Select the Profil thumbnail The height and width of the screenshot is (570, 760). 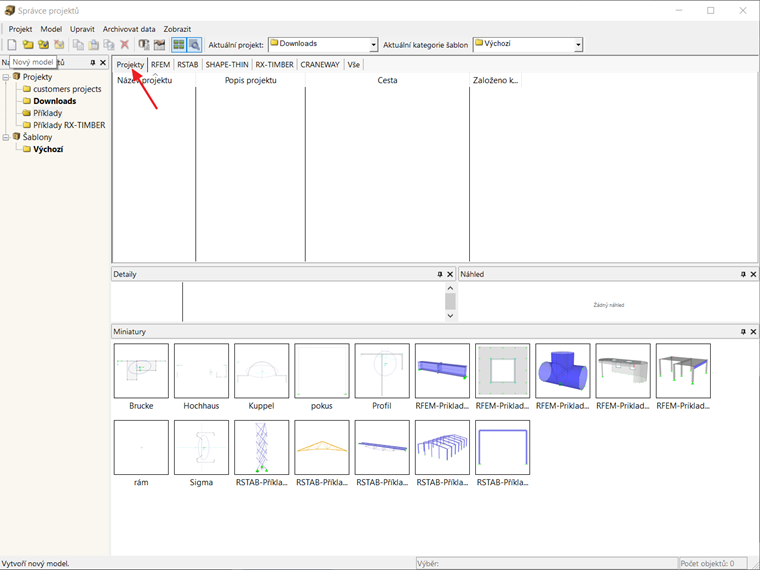[382, 371]
